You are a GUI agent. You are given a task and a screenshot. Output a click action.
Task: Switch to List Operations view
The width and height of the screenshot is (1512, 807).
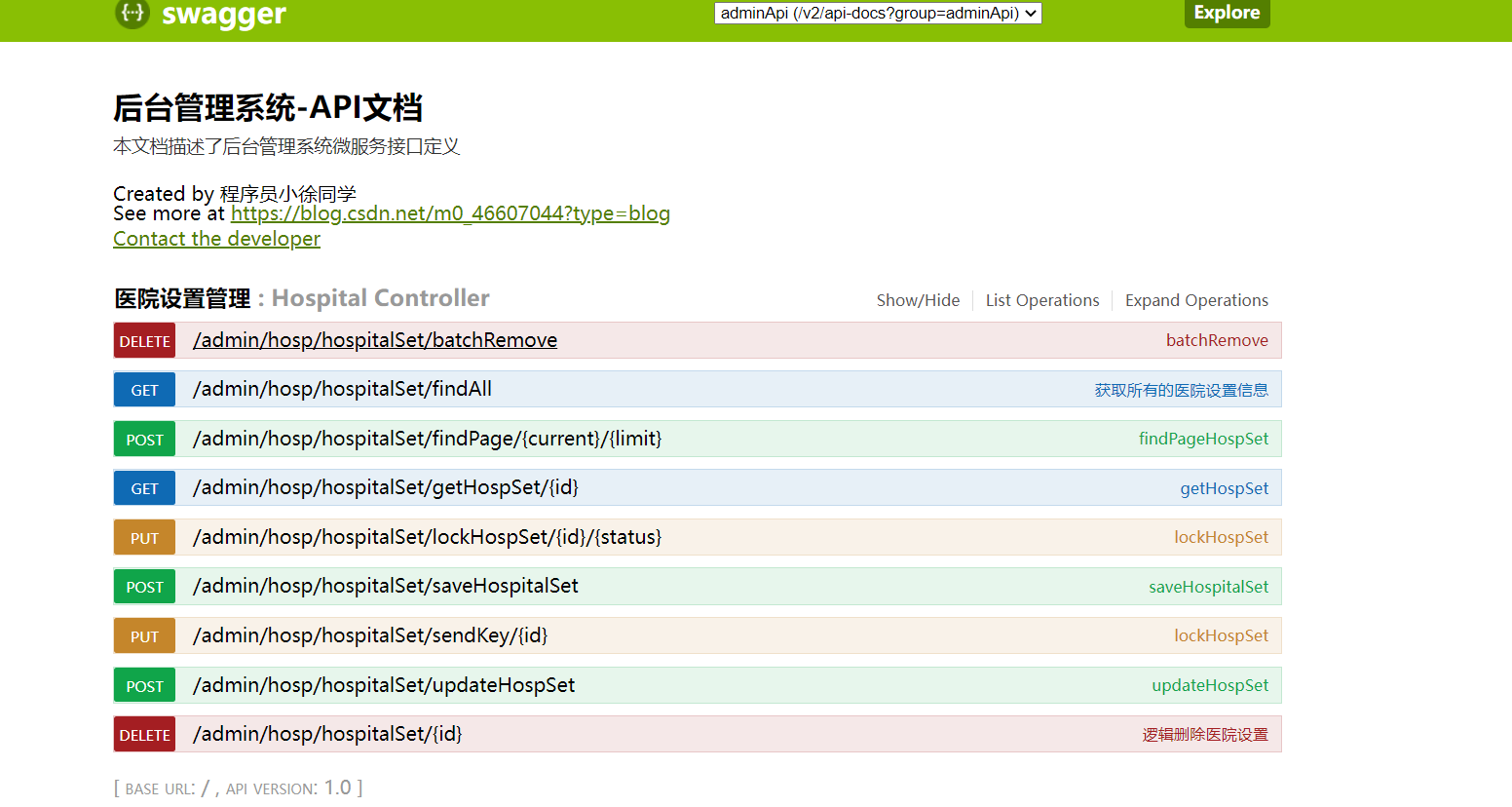tap(1042, 300)
